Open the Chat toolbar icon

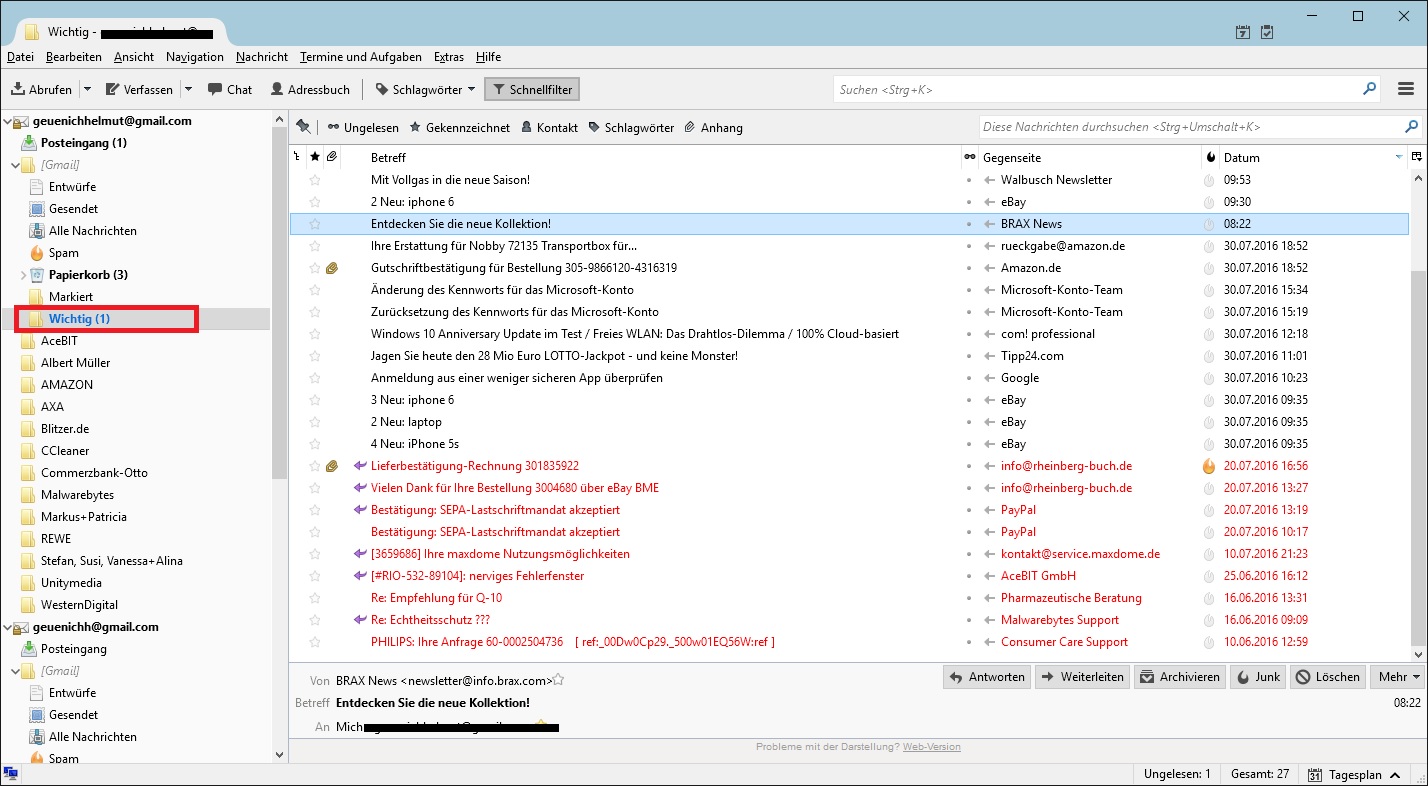(x=215, y=89)
